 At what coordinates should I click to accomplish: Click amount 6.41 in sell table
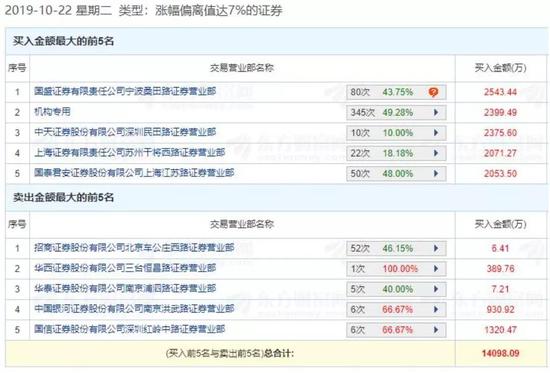(x=500, y=248)
